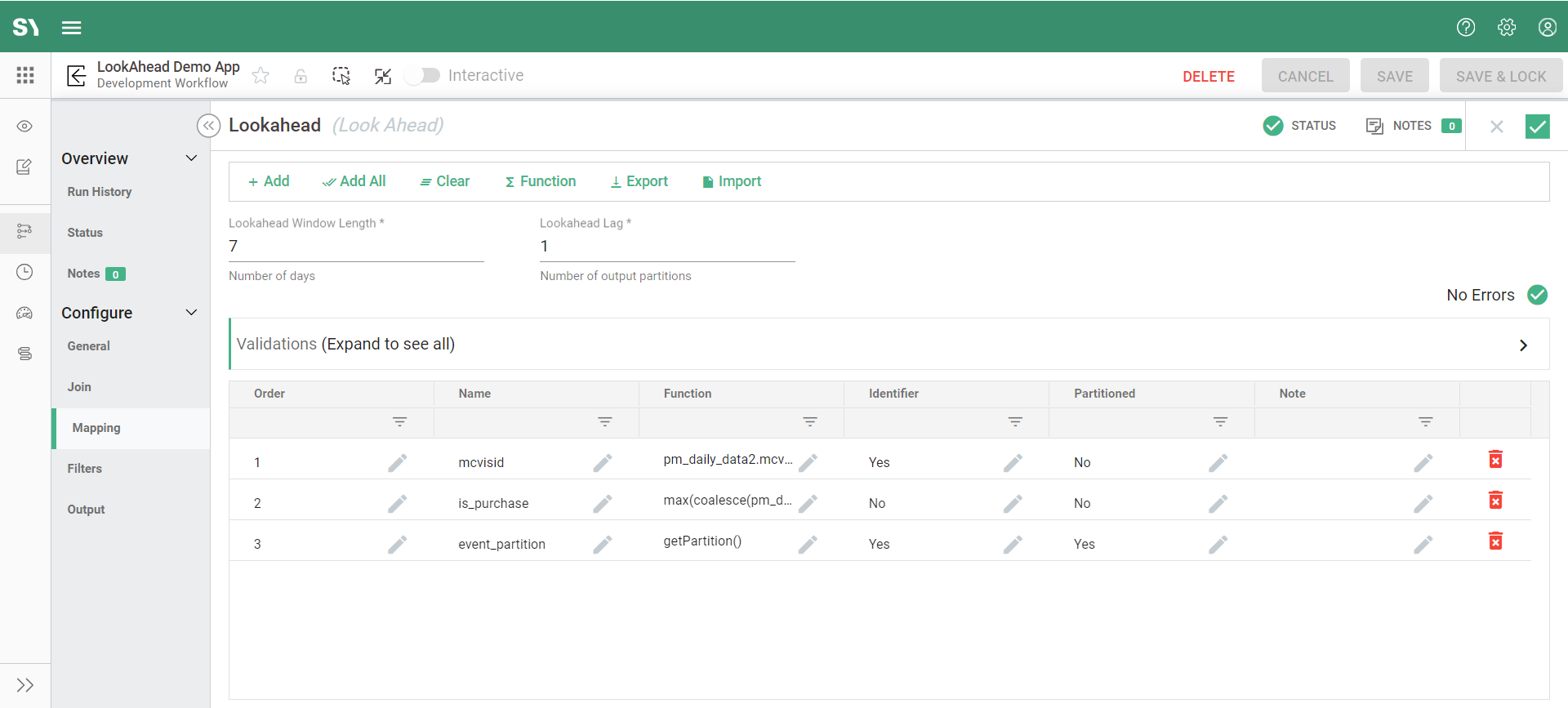Delete the event_partition mapping row
Viewport: 1568px width, 708px height.
pos(1495,541)
